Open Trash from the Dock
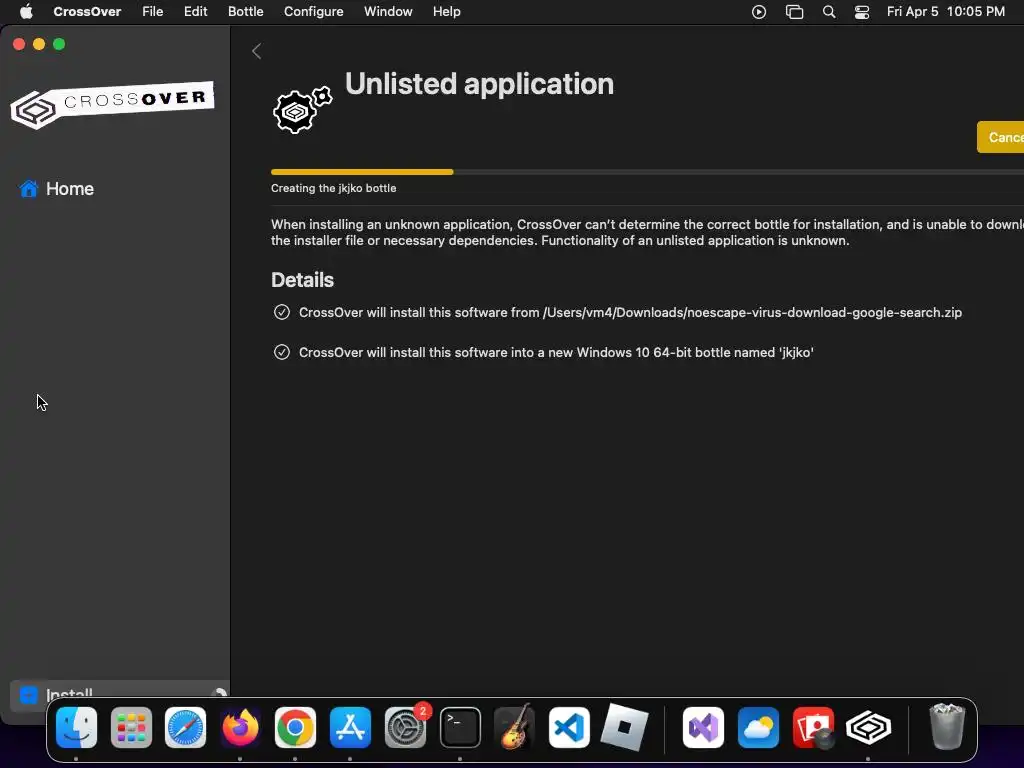The height and width of the screenshot is (768, 1024). click(x=946, y=727)
